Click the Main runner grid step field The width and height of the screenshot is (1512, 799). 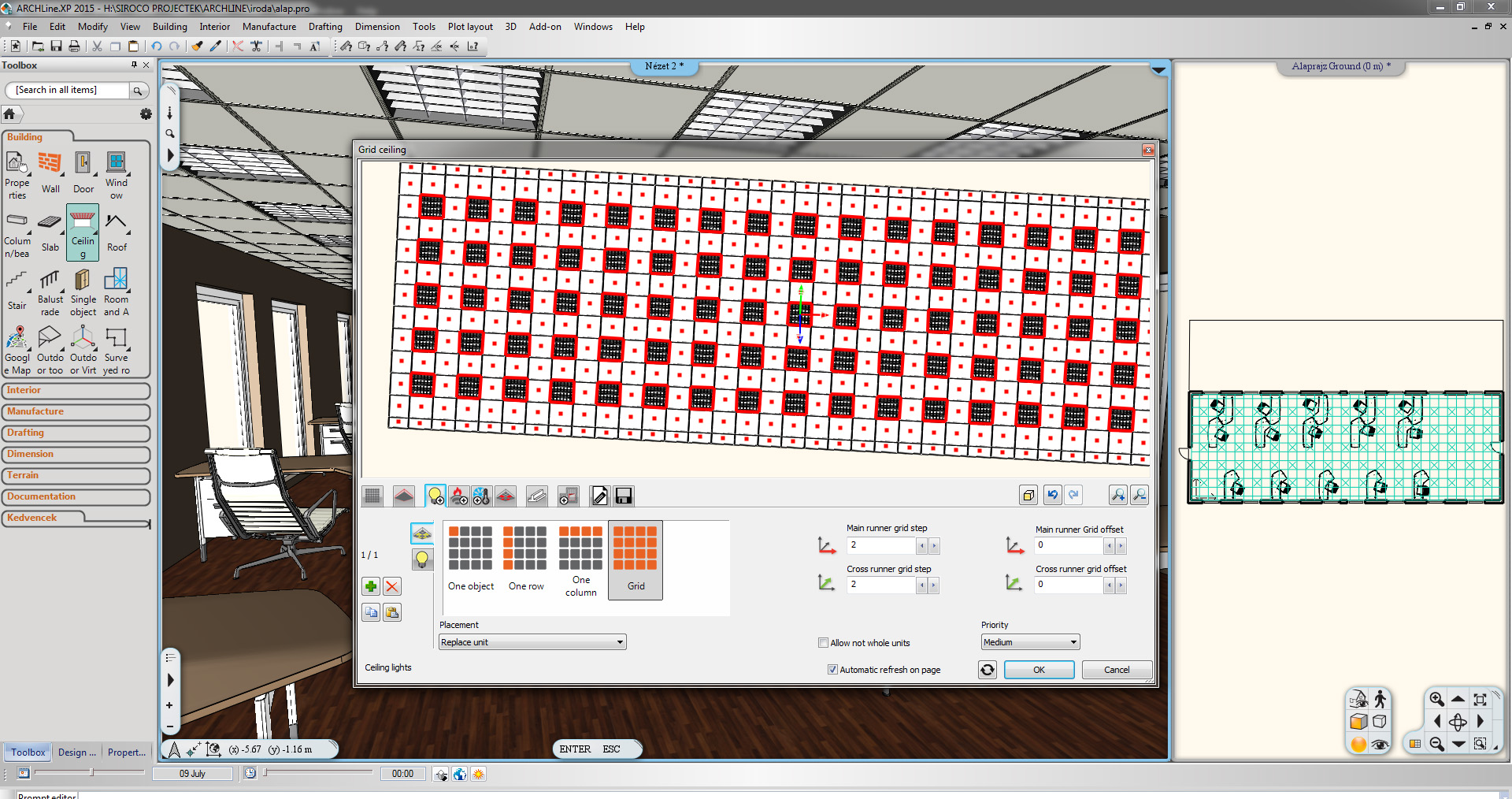[x=880, y=545]
